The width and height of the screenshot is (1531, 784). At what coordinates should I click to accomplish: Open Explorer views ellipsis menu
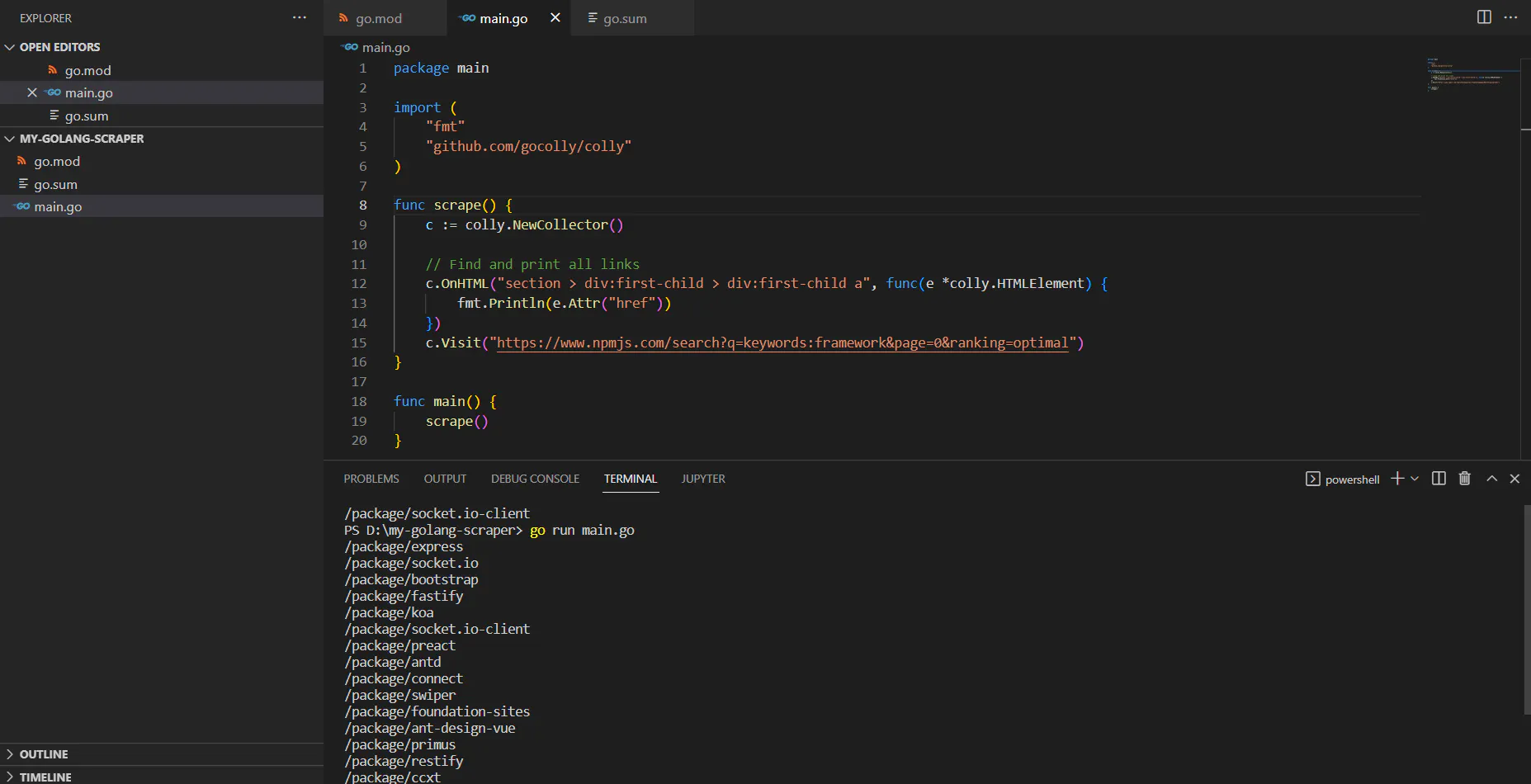[299, 17]
